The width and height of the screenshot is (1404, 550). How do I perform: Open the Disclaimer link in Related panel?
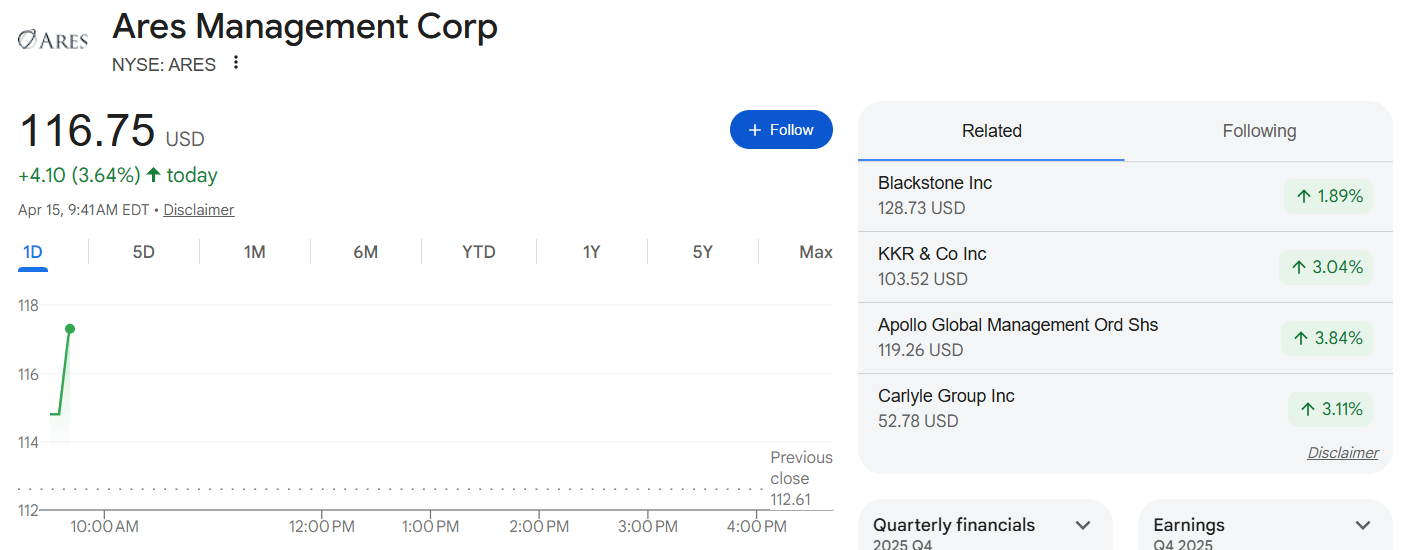[x=1342, y=453]
